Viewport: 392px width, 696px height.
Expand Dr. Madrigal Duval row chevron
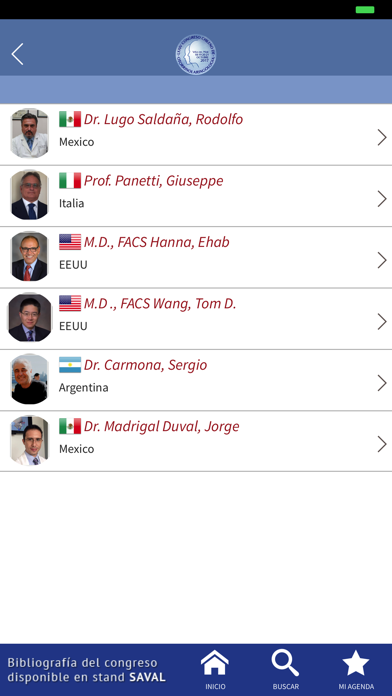(382, 444)
